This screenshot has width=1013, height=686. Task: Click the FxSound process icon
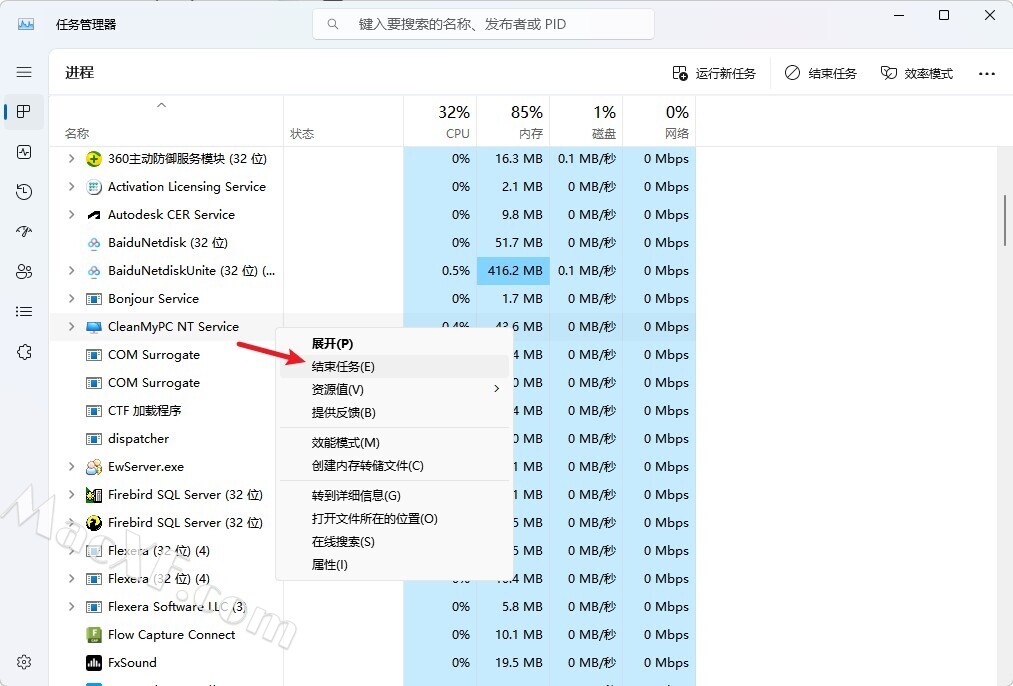(x=94, y=663)
